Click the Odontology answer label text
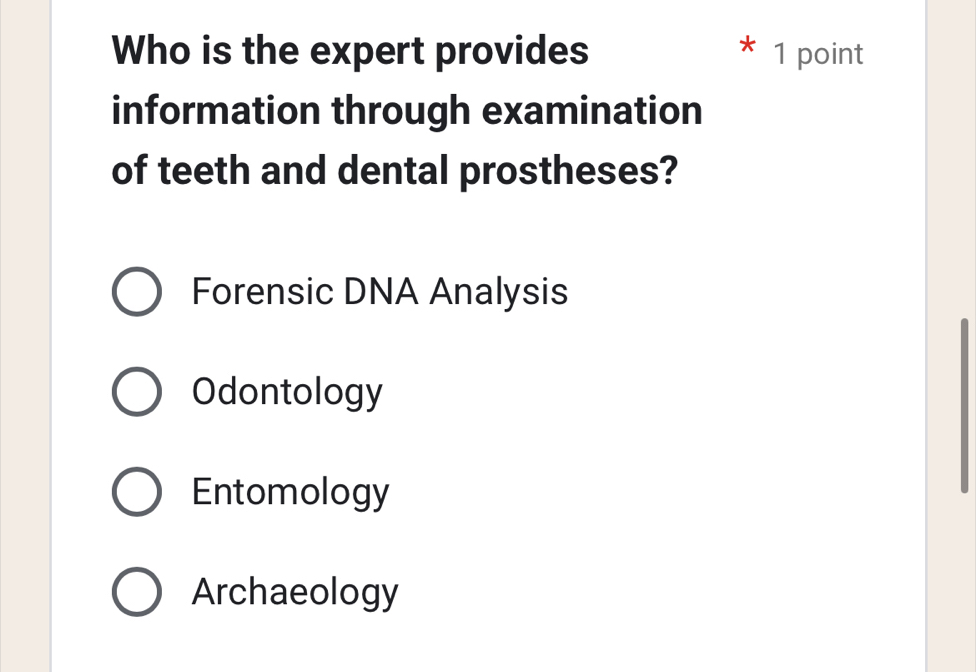 pos(286,392)
